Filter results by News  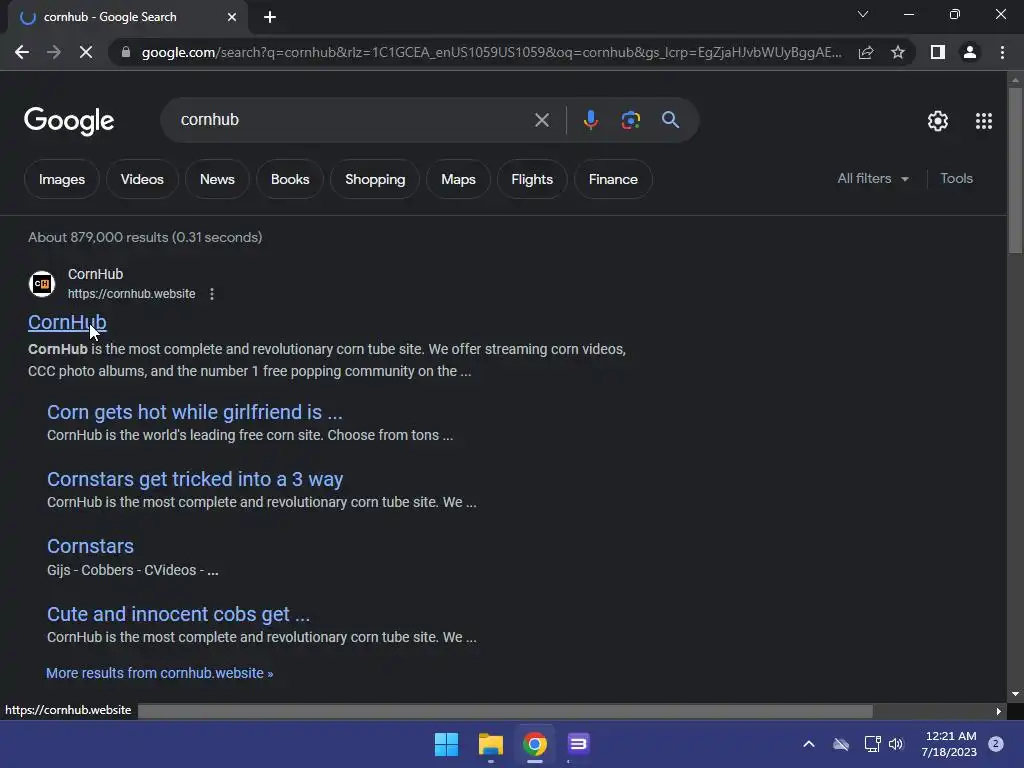point(217,179)
